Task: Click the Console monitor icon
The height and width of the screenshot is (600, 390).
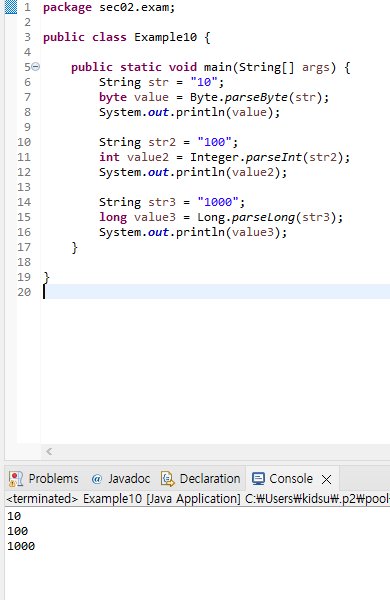Action: click(x=258, y=479)
